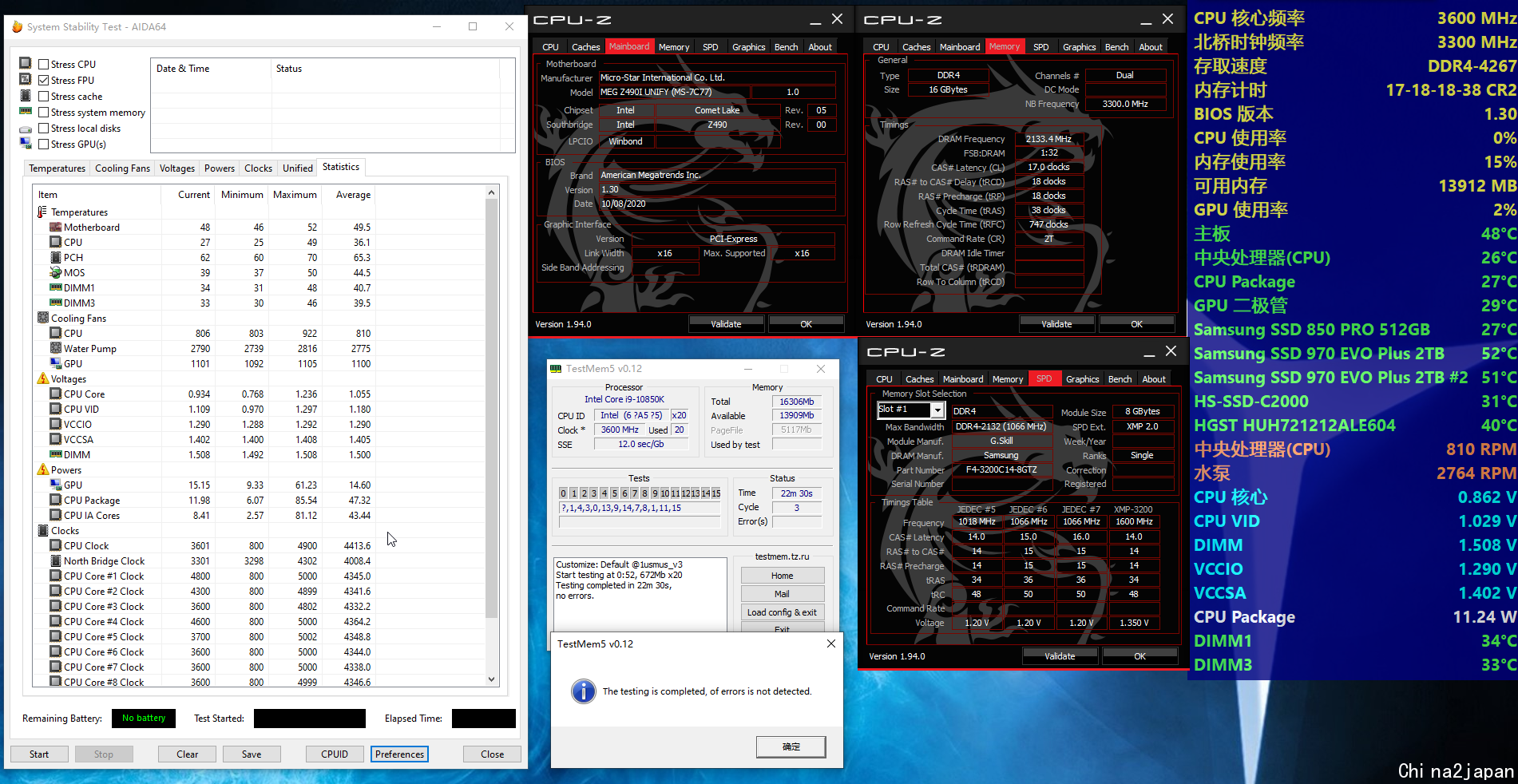This screenshot has height=784, width=1518.
Task: Select the Bench tab in CPU-Z Mainboard window
Action: pyautogui.click(x=786, y=47)
